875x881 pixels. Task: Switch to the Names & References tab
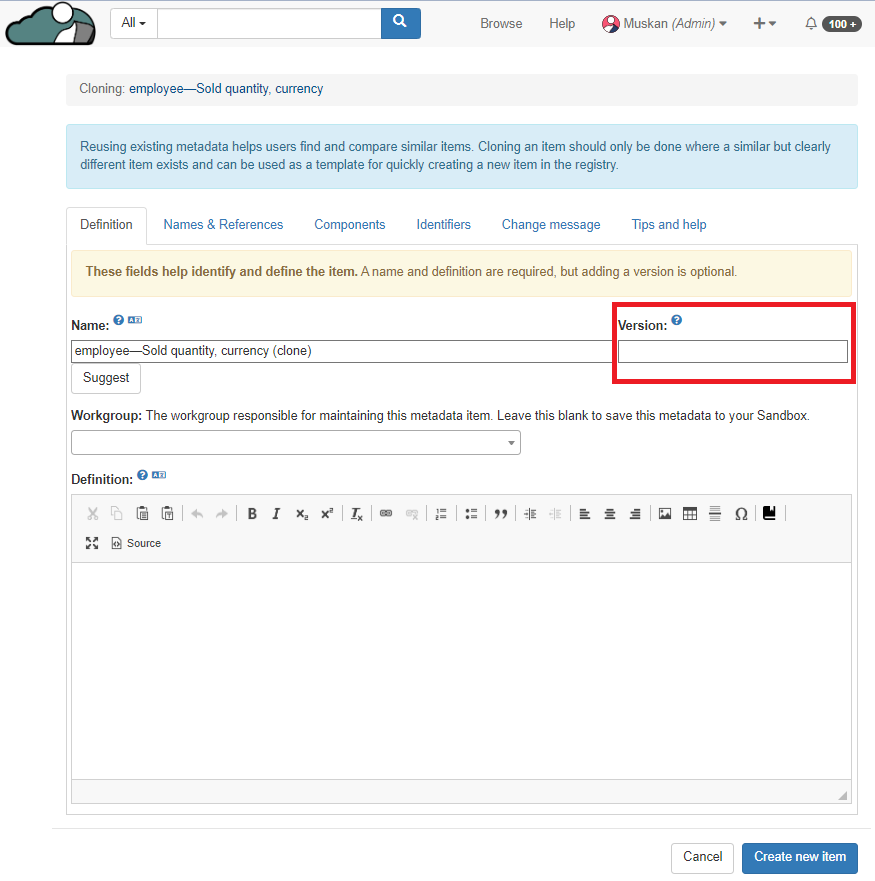(x=223, y=225)
